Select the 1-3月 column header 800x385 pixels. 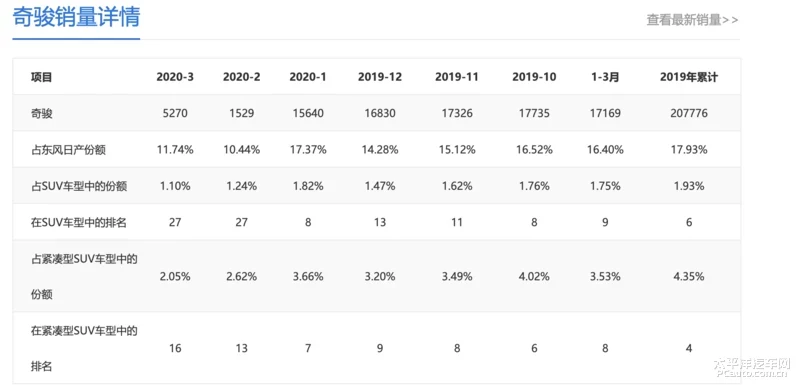click(605, 77)
